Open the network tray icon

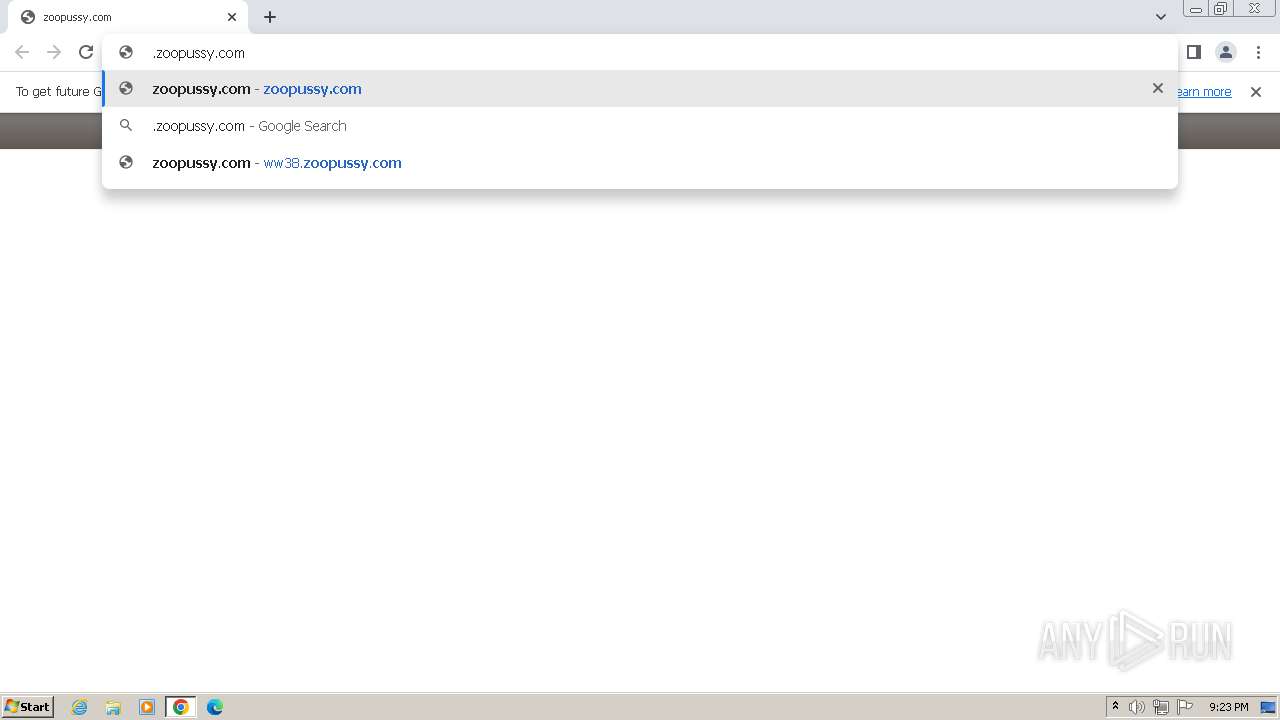[x=1161, y=707]
